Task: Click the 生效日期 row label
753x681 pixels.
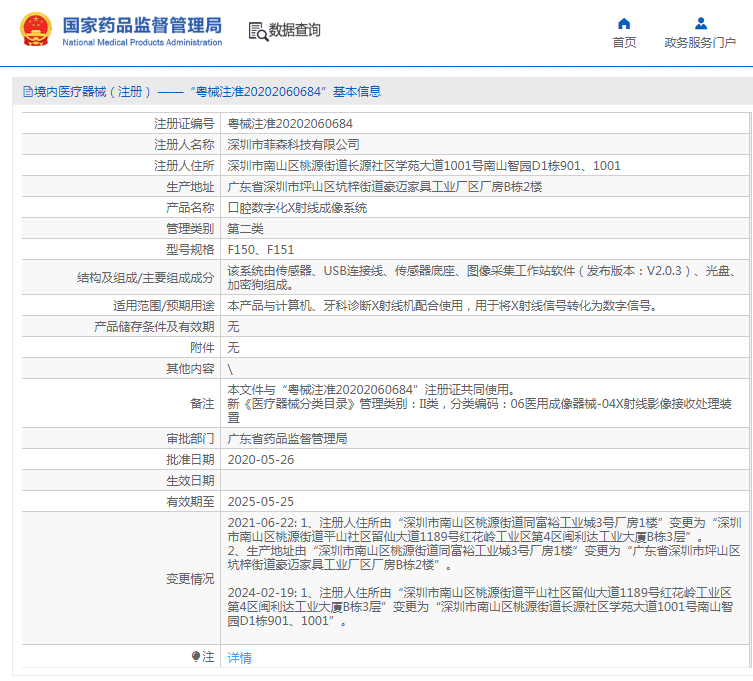Action: pyautogui.click(x=190, y=481)
